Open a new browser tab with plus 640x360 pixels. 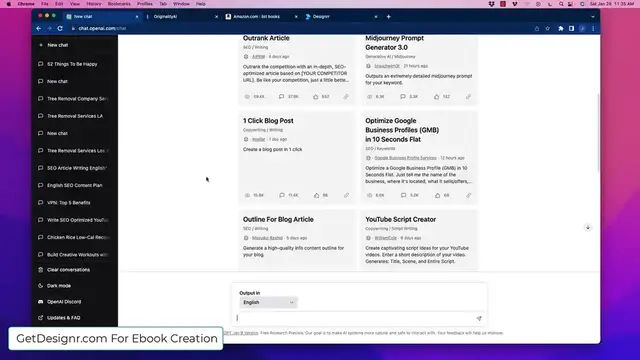coord(389,17)
